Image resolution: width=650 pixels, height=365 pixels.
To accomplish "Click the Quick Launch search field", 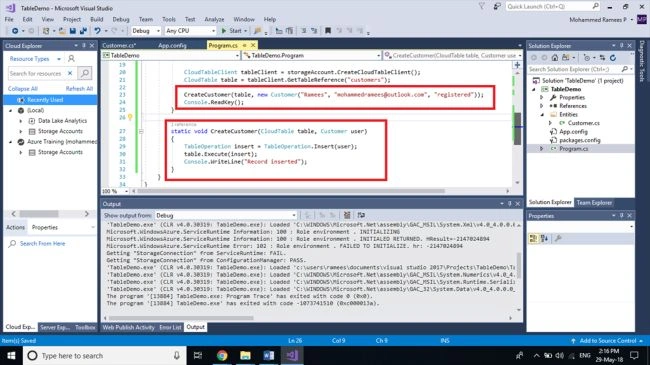I will (553, 6).
